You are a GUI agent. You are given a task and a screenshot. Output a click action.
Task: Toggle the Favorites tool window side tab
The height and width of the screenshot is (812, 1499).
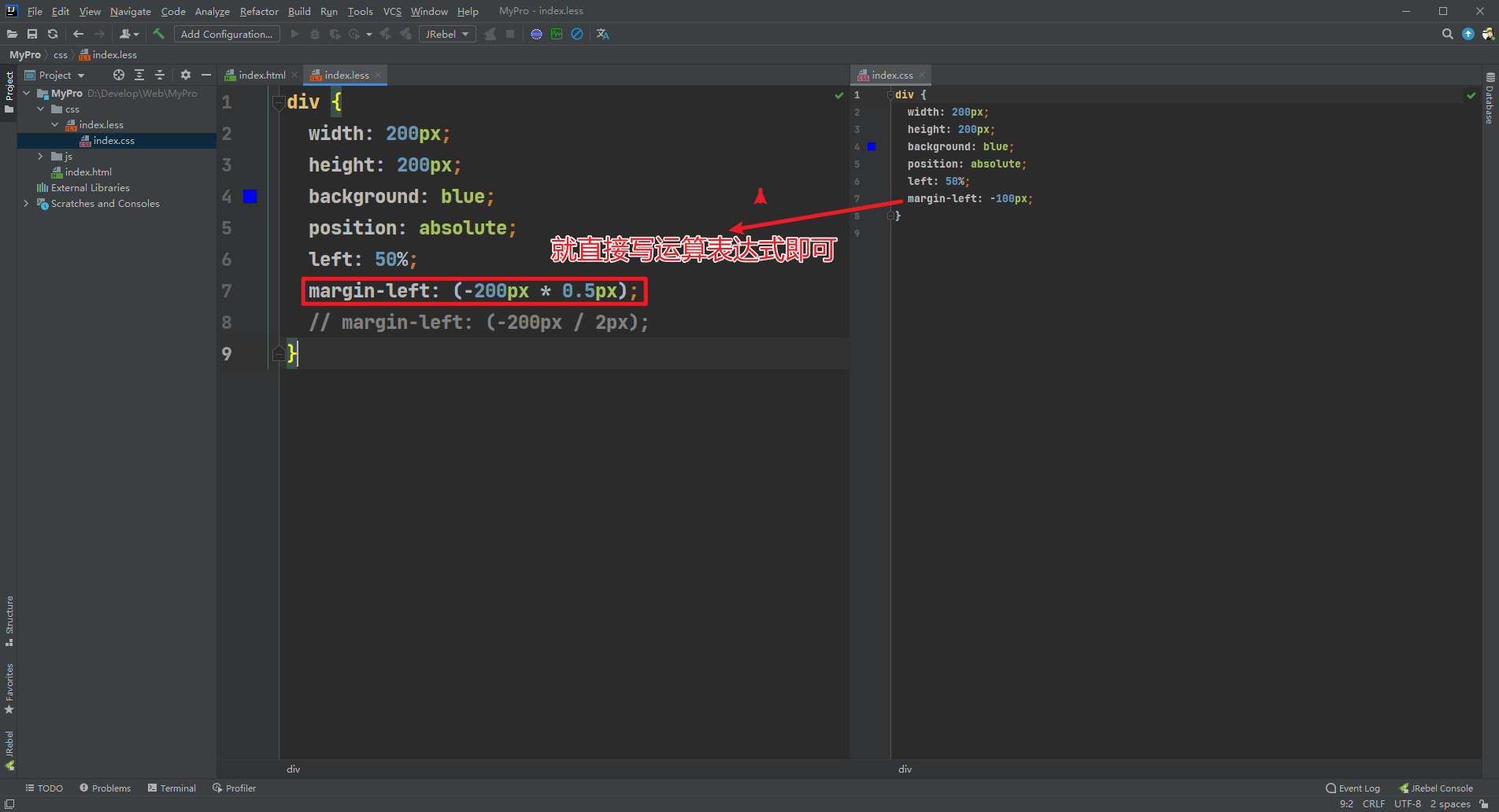pos(9,688)
